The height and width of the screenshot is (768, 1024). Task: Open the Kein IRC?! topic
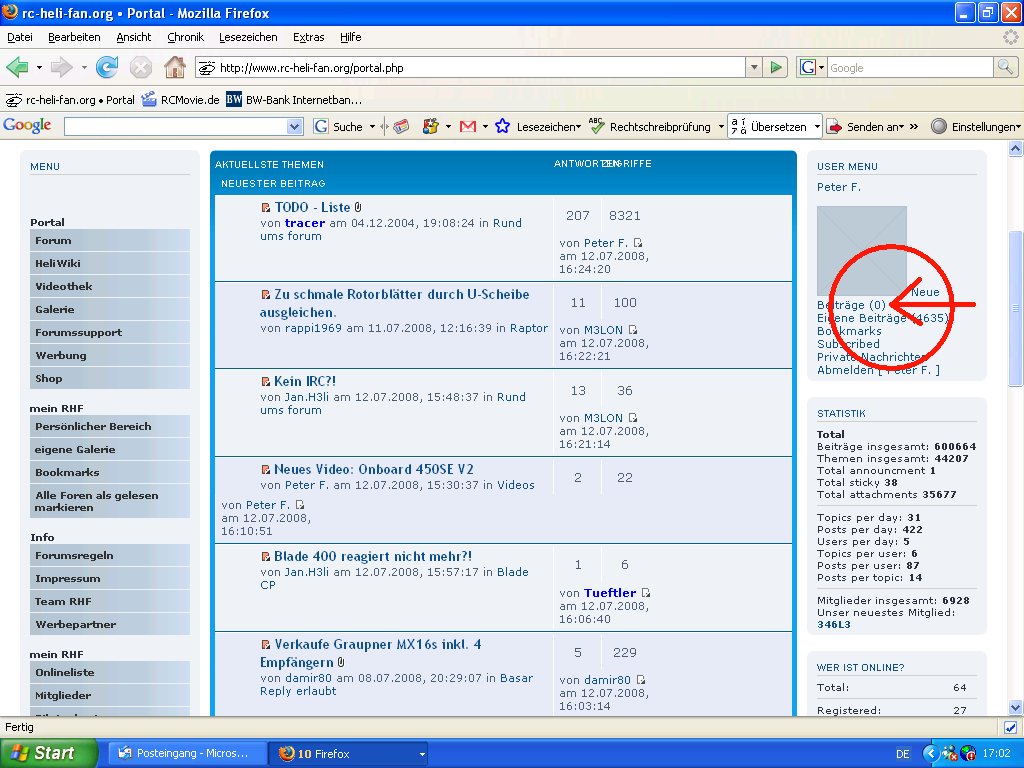pyautogui.click(x=305, y=381)
